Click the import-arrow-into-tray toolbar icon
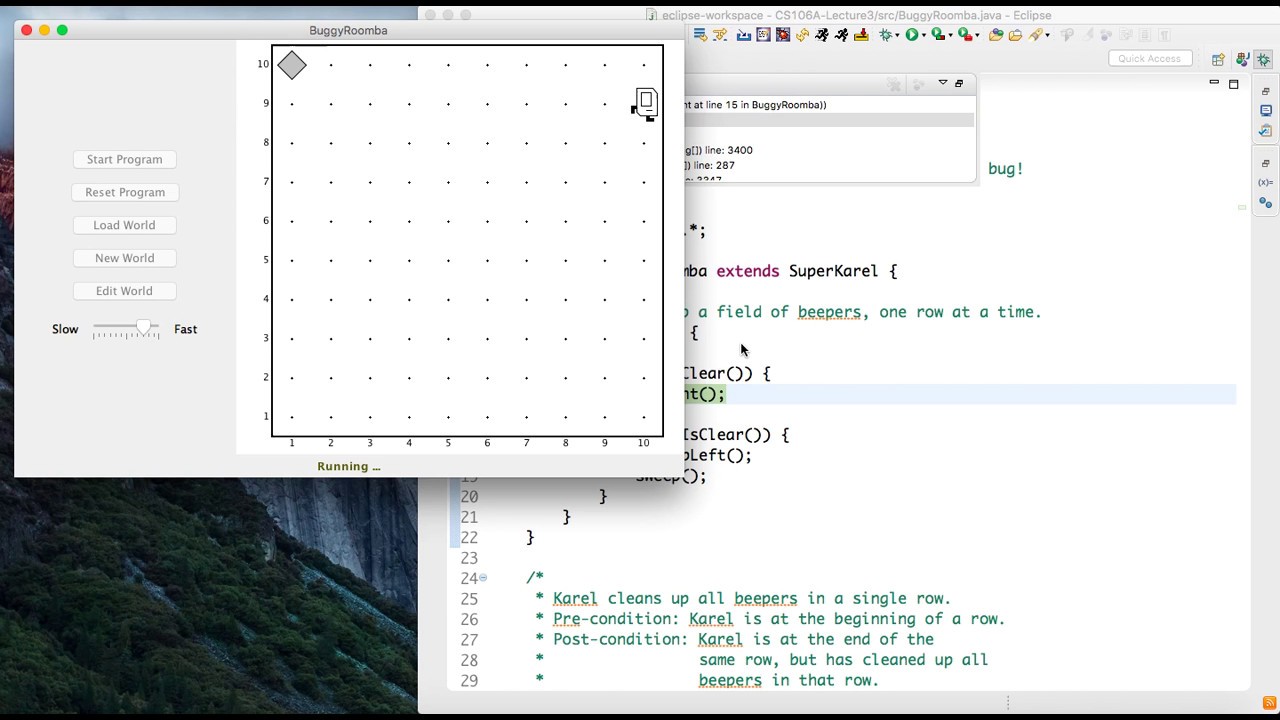This screenshot has height=720, width=1280. click(x=861, y=35)
